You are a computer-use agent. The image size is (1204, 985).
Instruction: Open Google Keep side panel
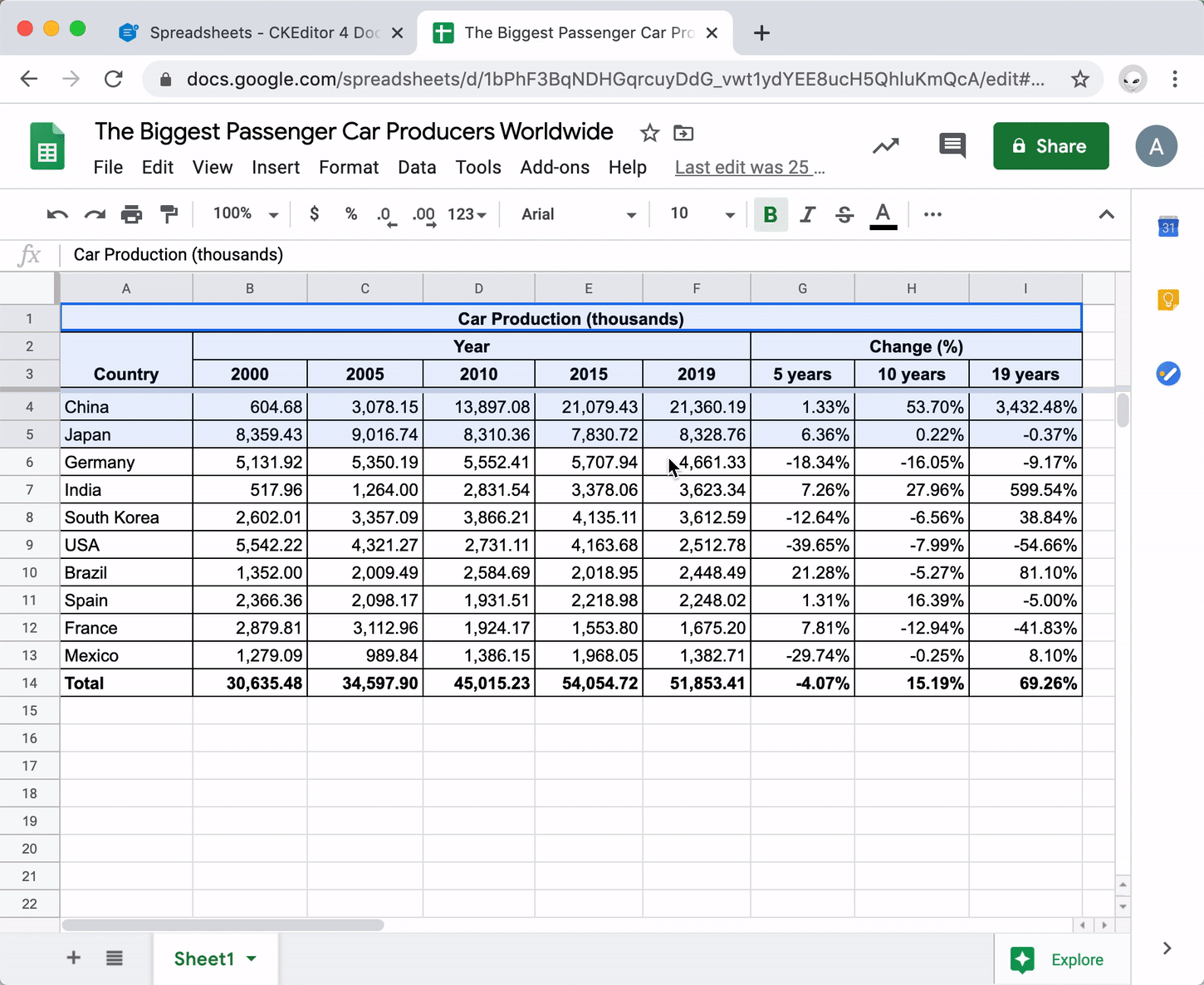[x=1168, y=299]
